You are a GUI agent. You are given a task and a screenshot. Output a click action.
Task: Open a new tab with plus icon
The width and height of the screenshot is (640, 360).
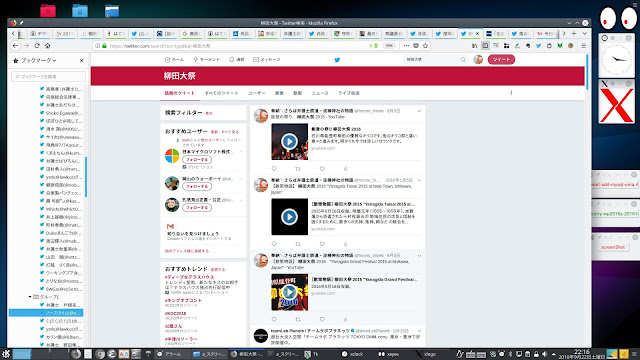(574, 33)
